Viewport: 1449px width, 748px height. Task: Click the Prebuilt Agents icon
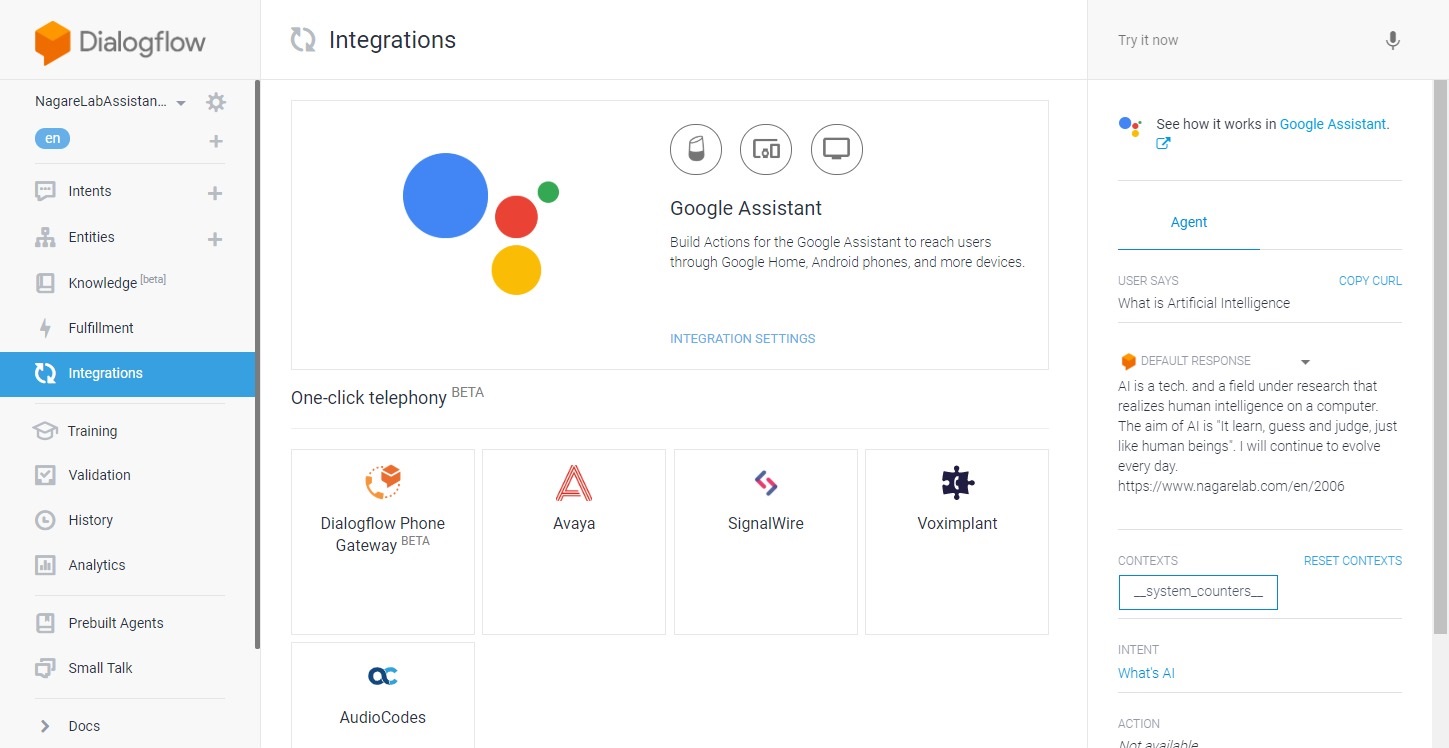click(45, 623)
